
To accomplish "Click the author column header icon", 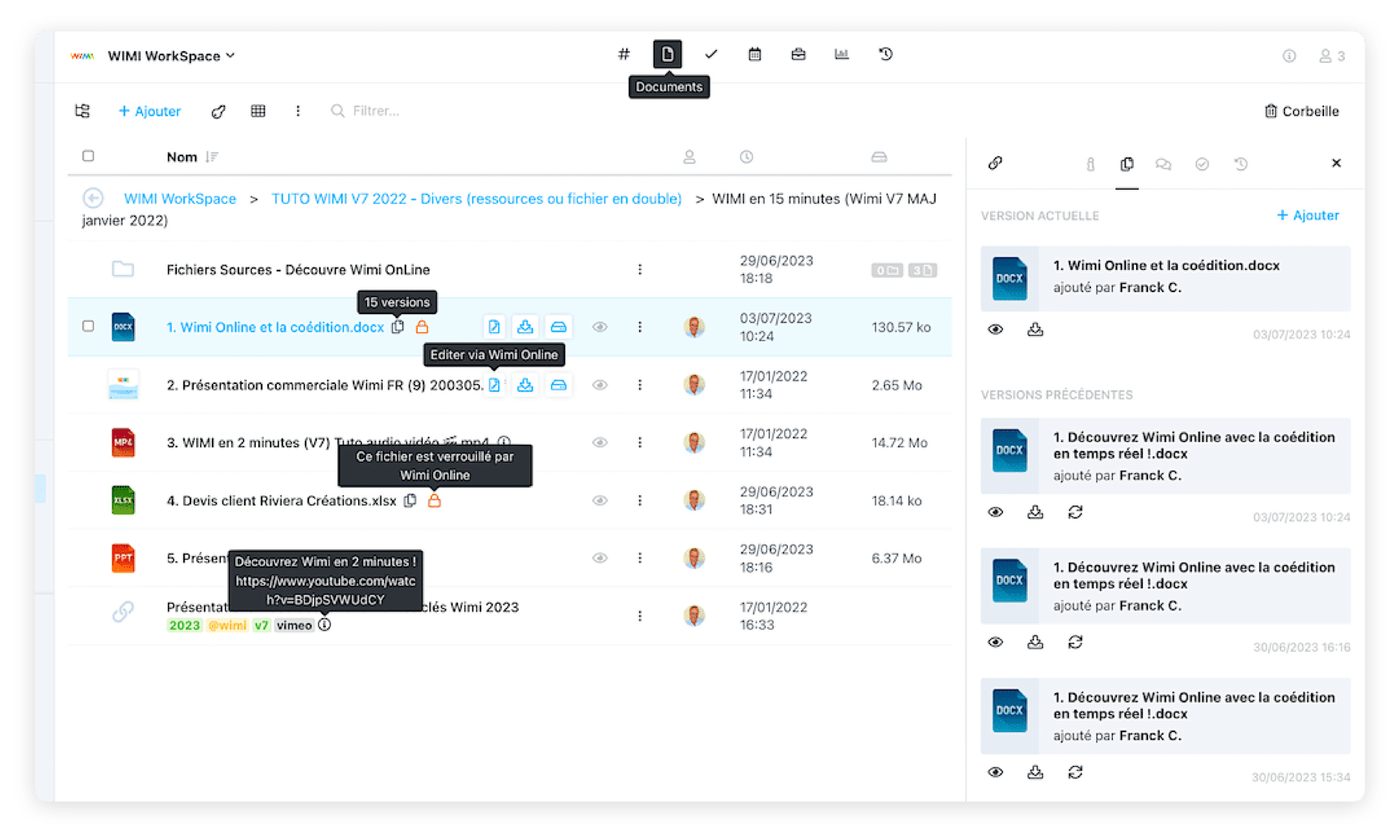I will coord(689,157).
